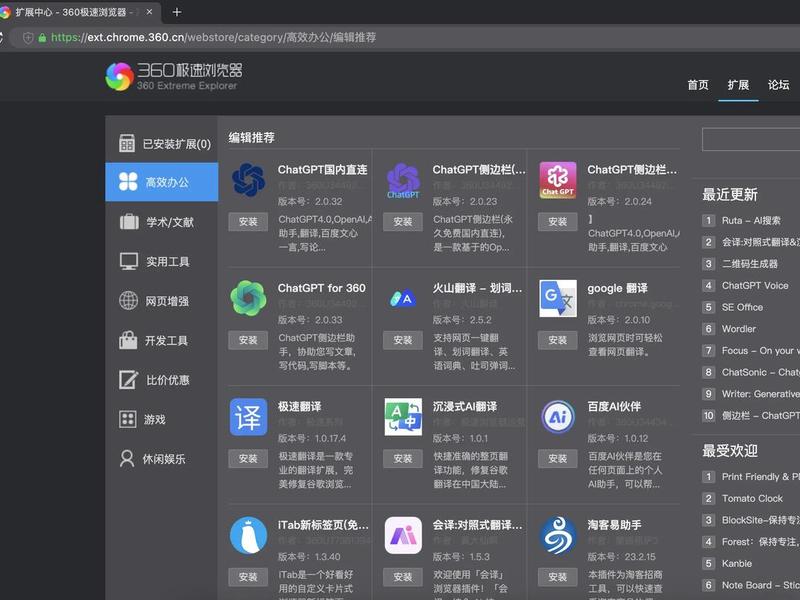Open the google 翻译 extension icon
This screenshot has height=600, width=800.
click(x=558, y=298)
